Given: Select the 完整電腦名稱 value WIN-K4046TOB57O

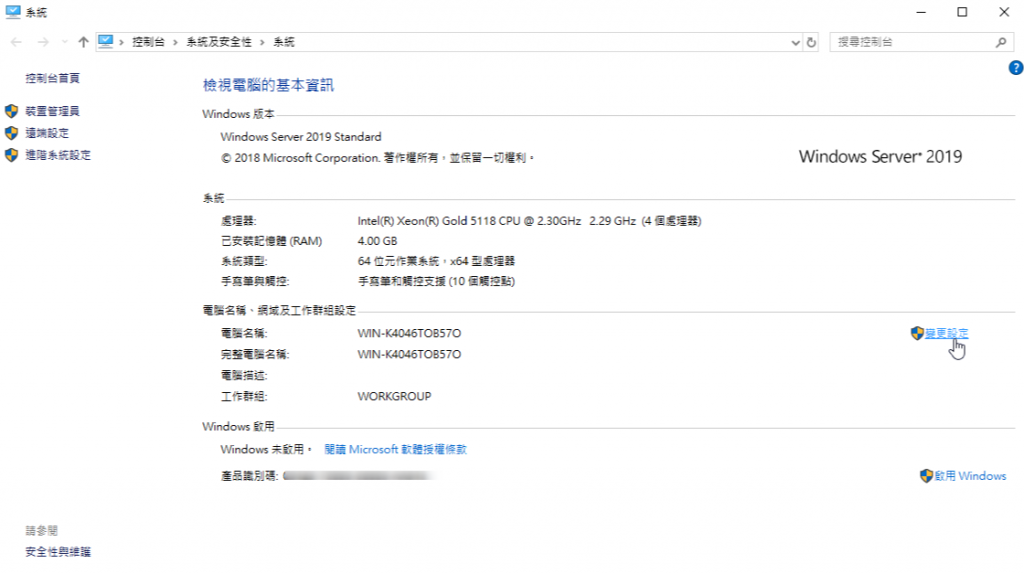Looking at the screenshot, I should (409, 355).
